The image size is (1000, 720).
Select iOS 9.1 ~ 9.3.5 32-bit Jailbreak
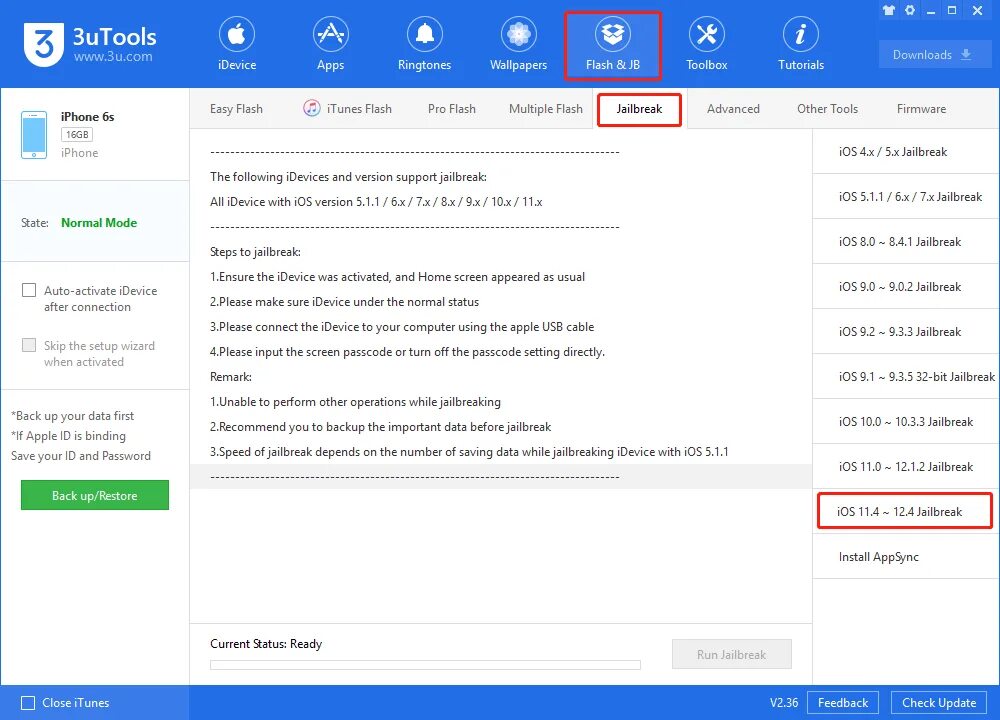tap(906, 377)
